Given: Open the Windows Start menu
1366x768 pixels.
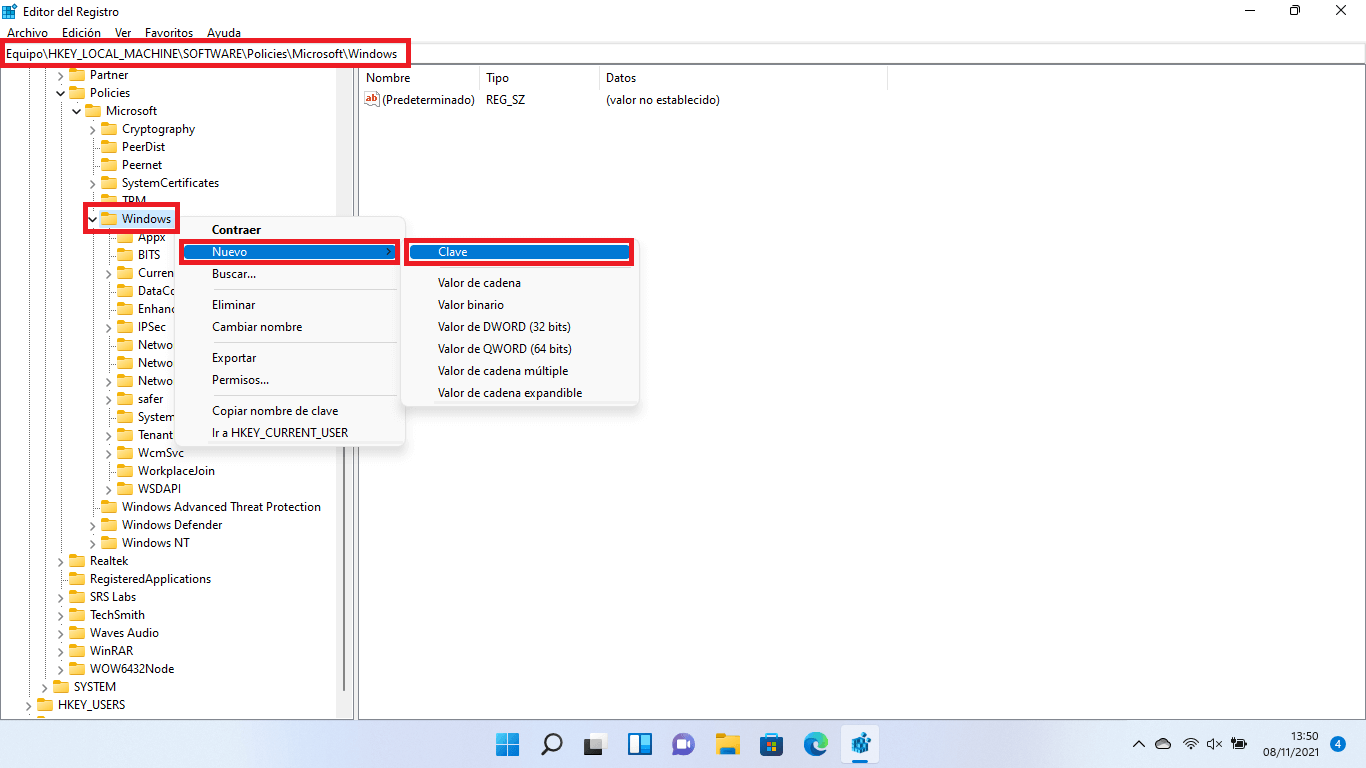Looking at the screenshot, I should pyautogui.click(x=508, y=744).
